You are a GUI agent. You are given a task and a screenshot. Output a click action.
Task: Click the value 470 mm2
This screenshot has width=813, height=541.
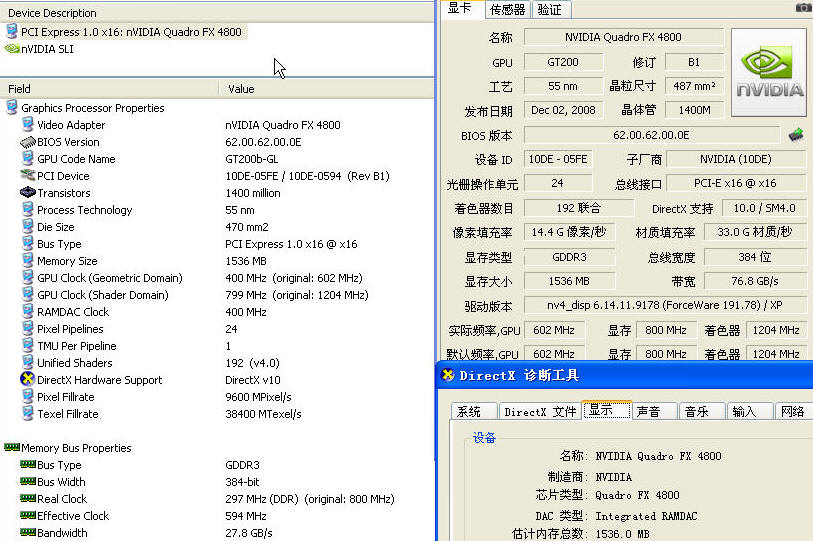[247, 227]
